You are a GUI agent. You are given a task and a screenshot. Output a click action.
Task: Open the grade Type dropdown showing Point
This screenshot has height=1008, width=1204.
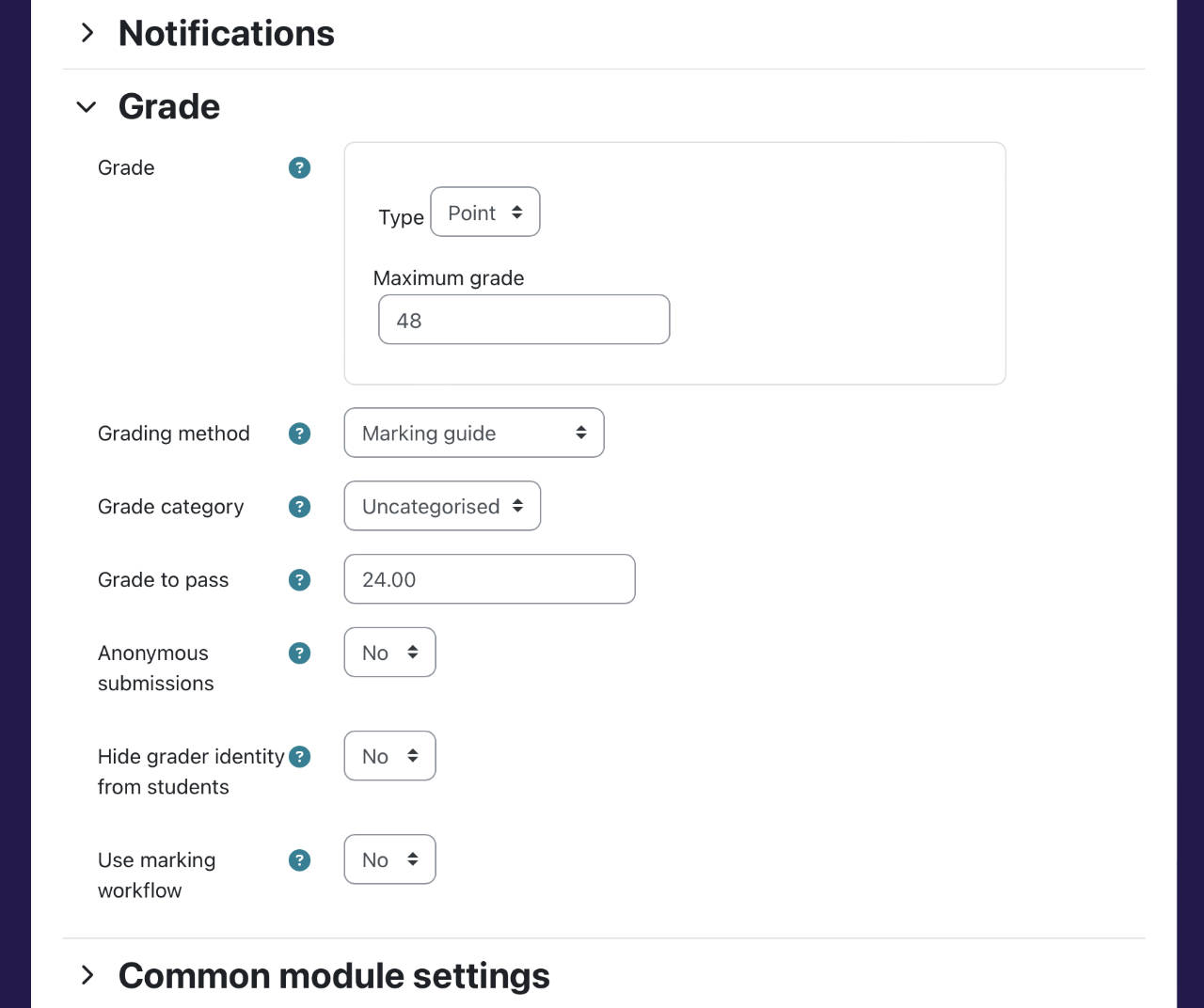[484, 212]
